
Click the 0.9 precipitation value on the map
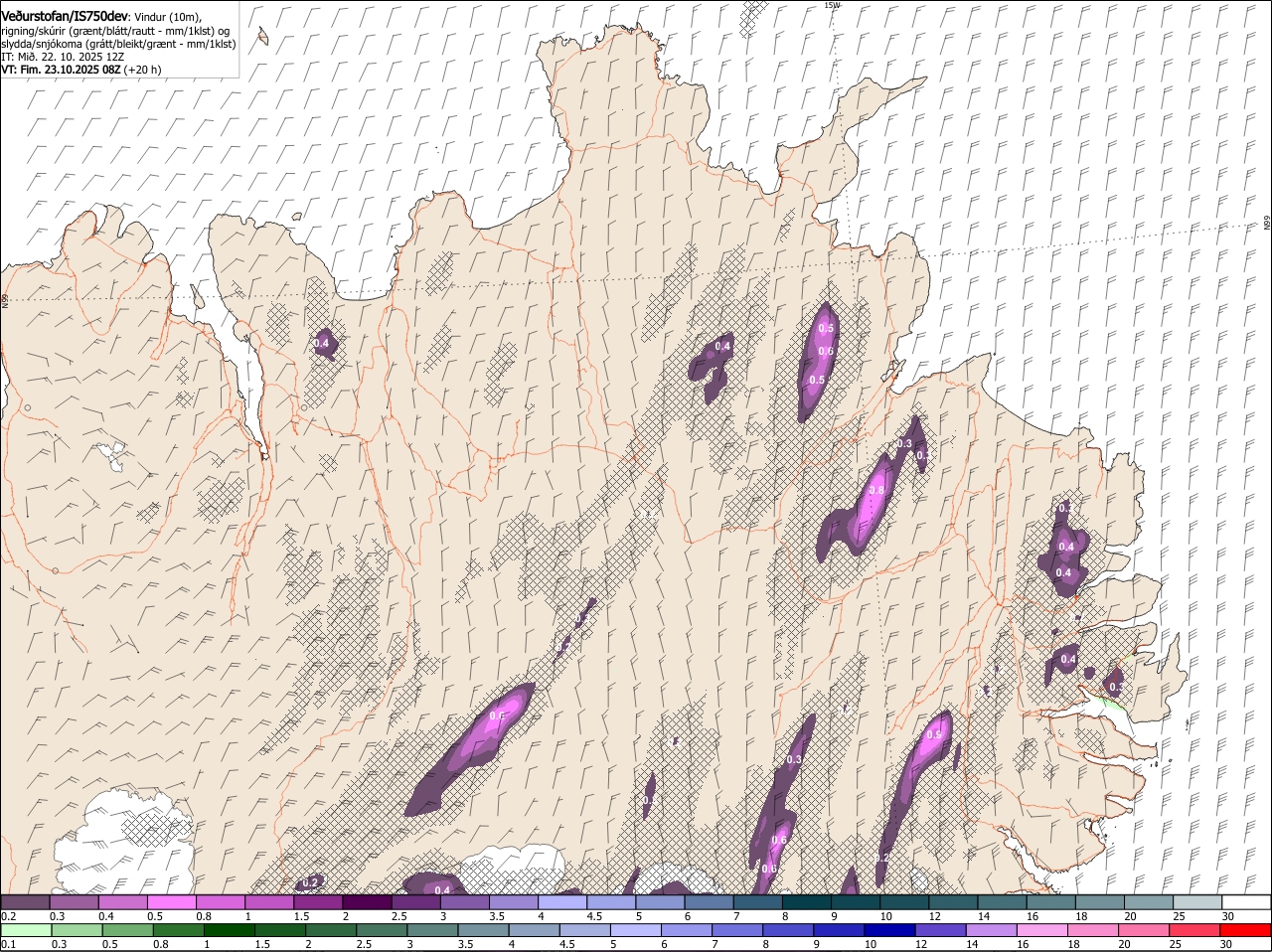click(x=933, y=735)
